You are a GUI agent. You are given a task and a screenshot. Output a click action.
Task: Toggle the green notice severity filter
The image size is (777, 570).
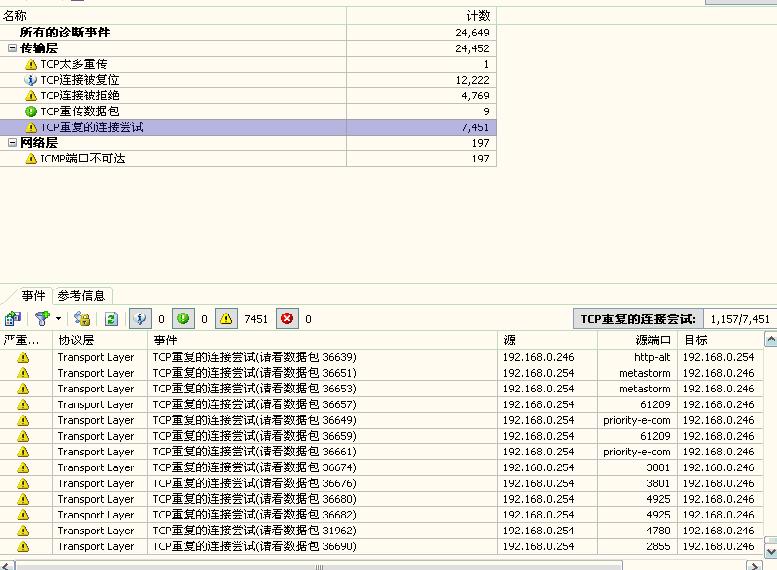(x=183, y=318)
